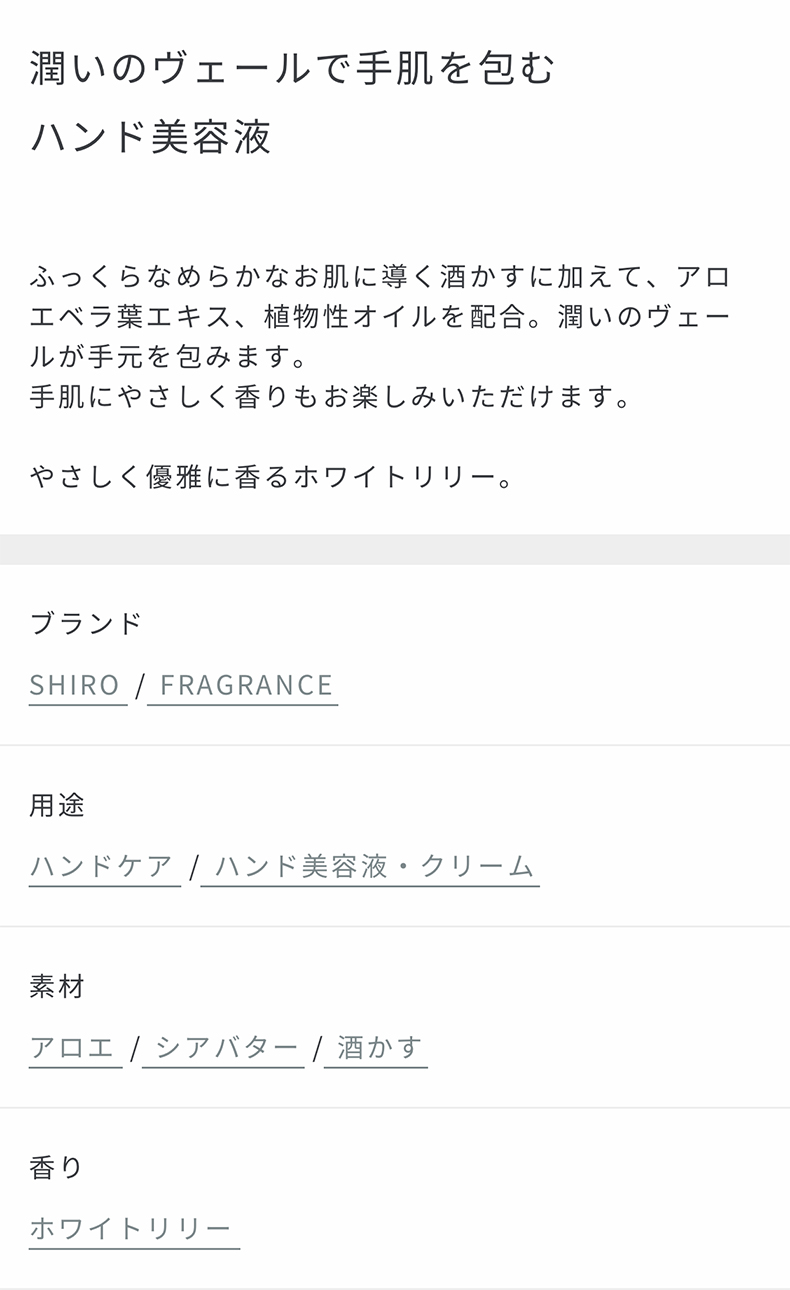Open the FRAGRANCE brand link
Viewport: 790px width, 1290px height.
246,685
